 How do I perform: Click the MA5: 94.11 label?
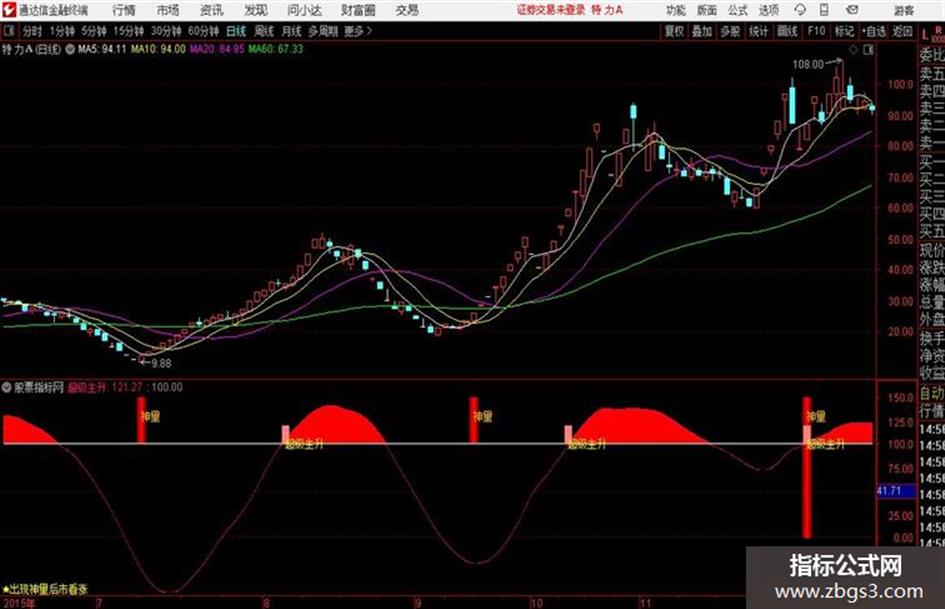click(x=102, y=49)
